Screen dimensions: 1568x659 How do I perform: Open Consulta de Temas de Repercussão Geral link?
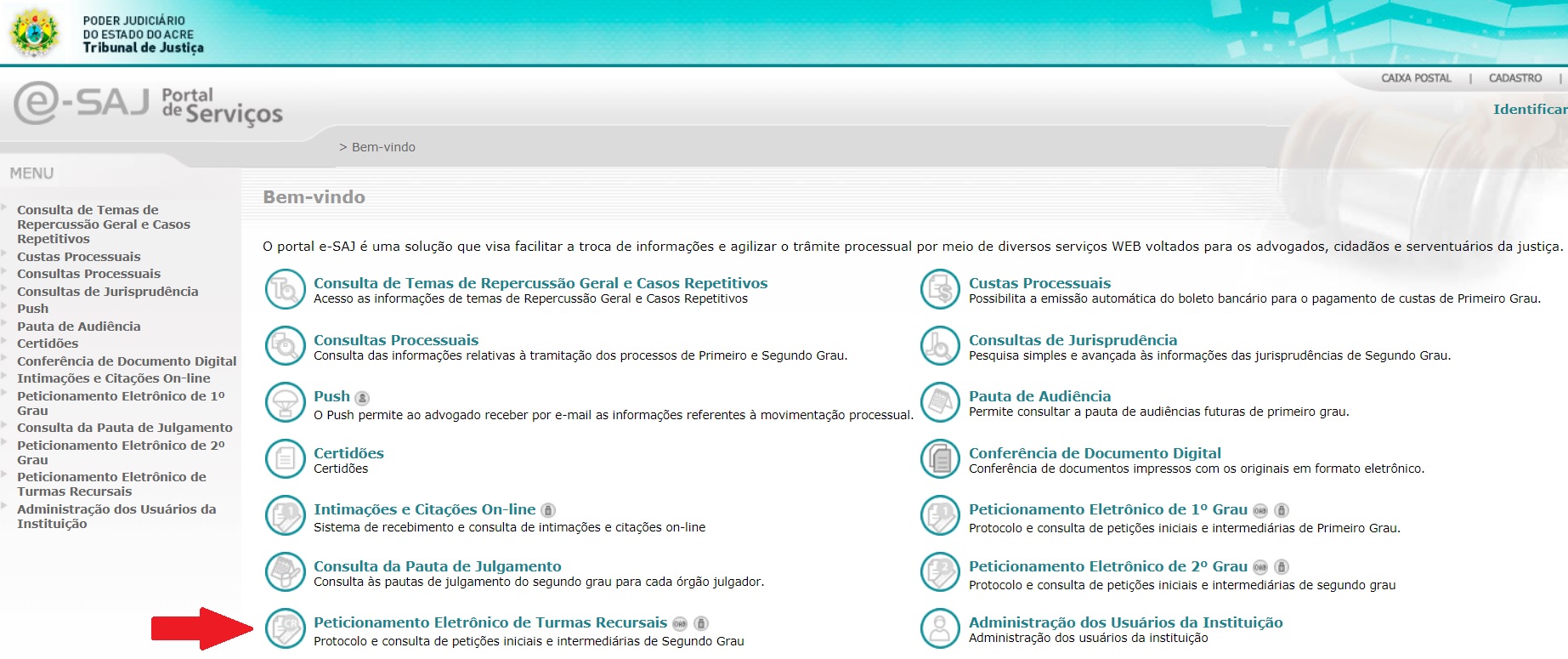pyautogui.click(x=540, y=283)
